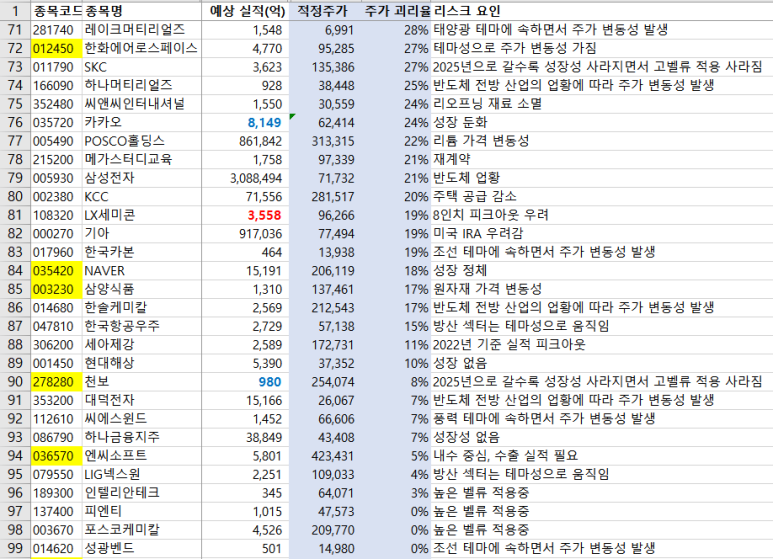Select yellow code cell 278280

point(57,382)
